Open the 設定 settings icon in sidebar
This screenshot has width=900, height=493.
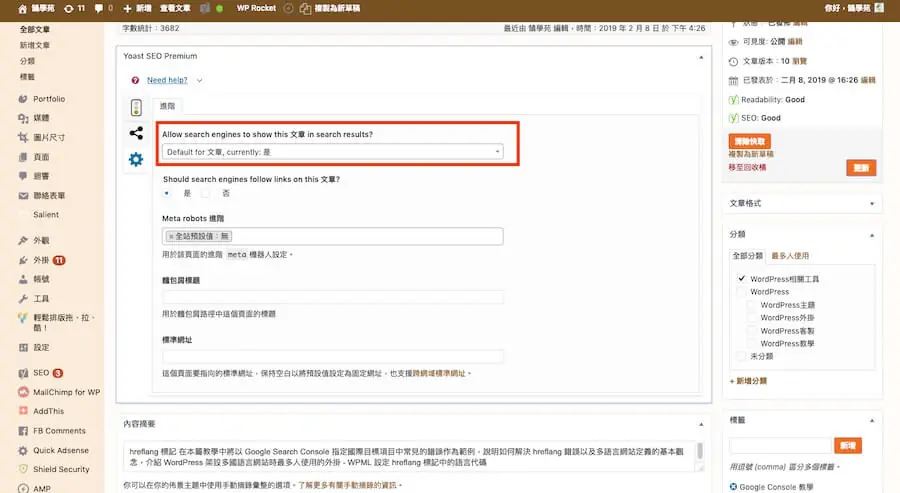23,347
